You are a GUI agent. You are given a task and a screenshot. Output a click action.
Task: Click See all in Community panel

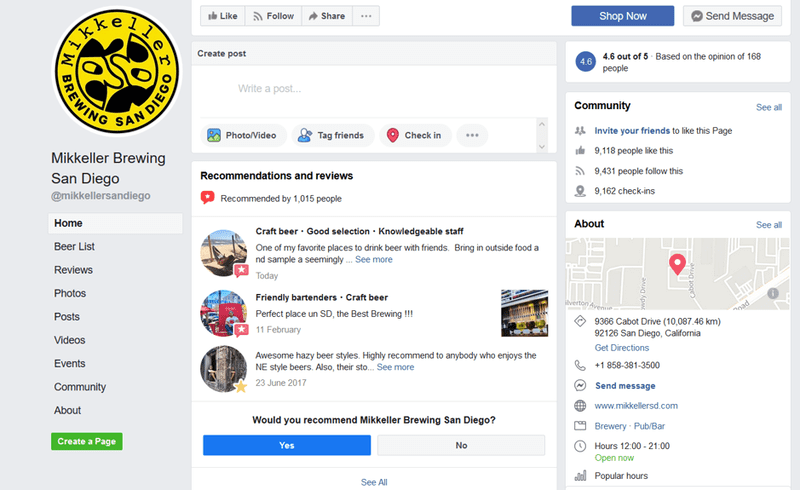(769, 107)
